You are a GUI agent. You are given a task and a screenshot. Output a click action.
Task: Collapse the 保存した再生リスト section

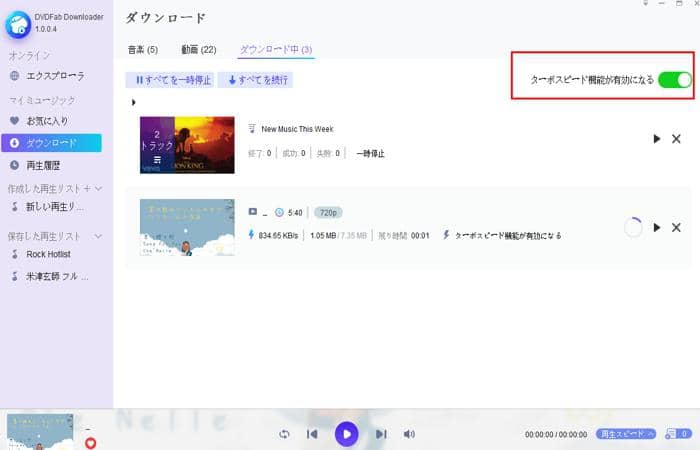click(x=98, y=236)
